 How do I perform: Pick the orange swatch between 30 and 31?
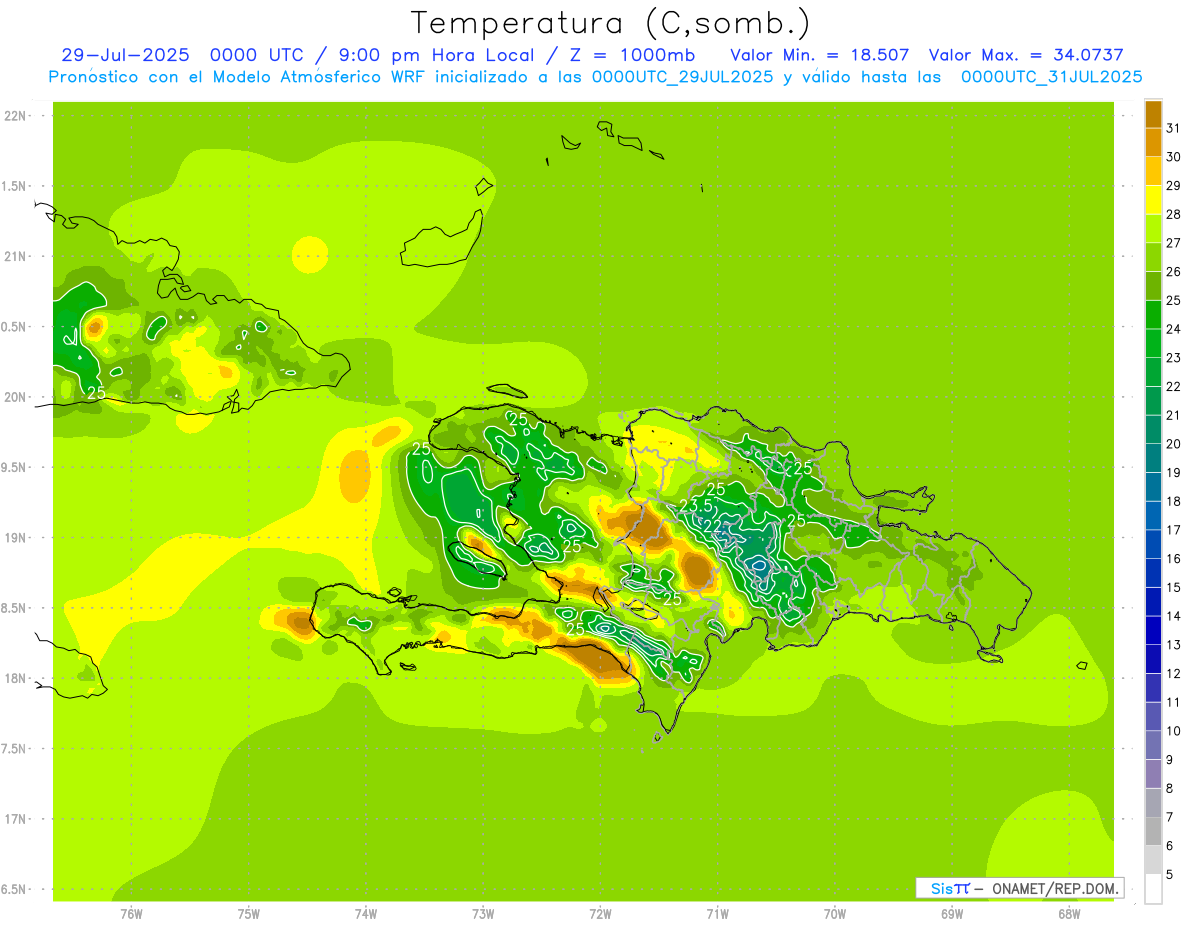point(1153,142)
